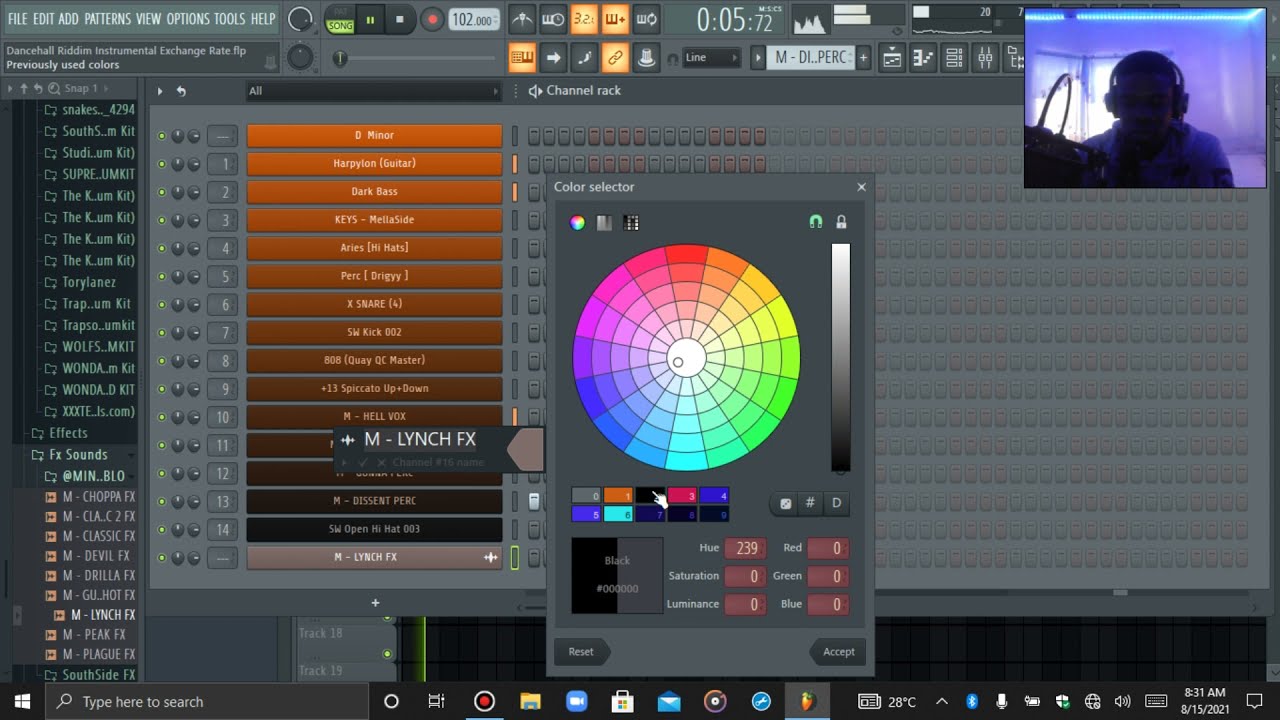Click the Channel rack undo arrow icon
The width and height of the screenshot is (1280, 720).
click(x=181, y=91)
